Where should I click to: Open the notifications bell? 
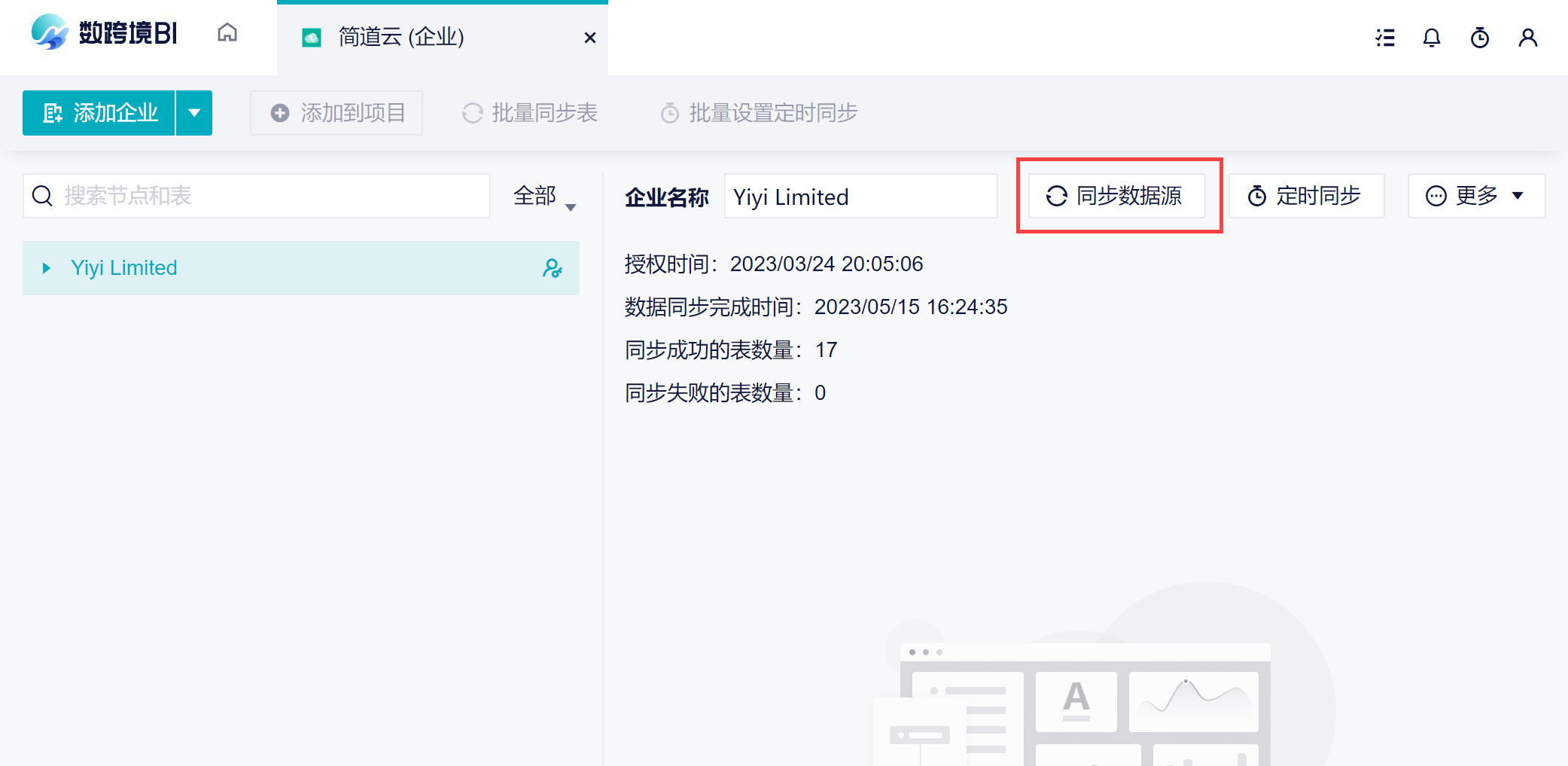[x=1432, y=38]
